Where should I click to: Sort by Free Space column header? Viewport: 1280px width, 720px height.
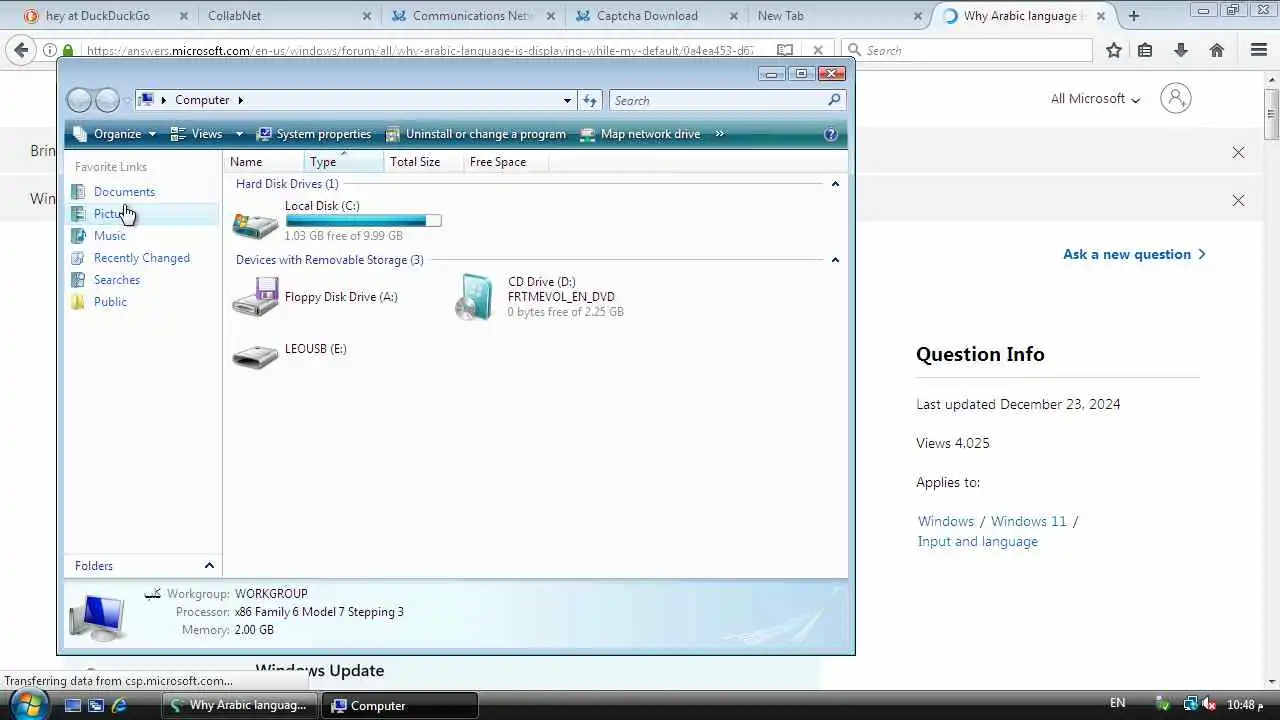coord(506,162)
